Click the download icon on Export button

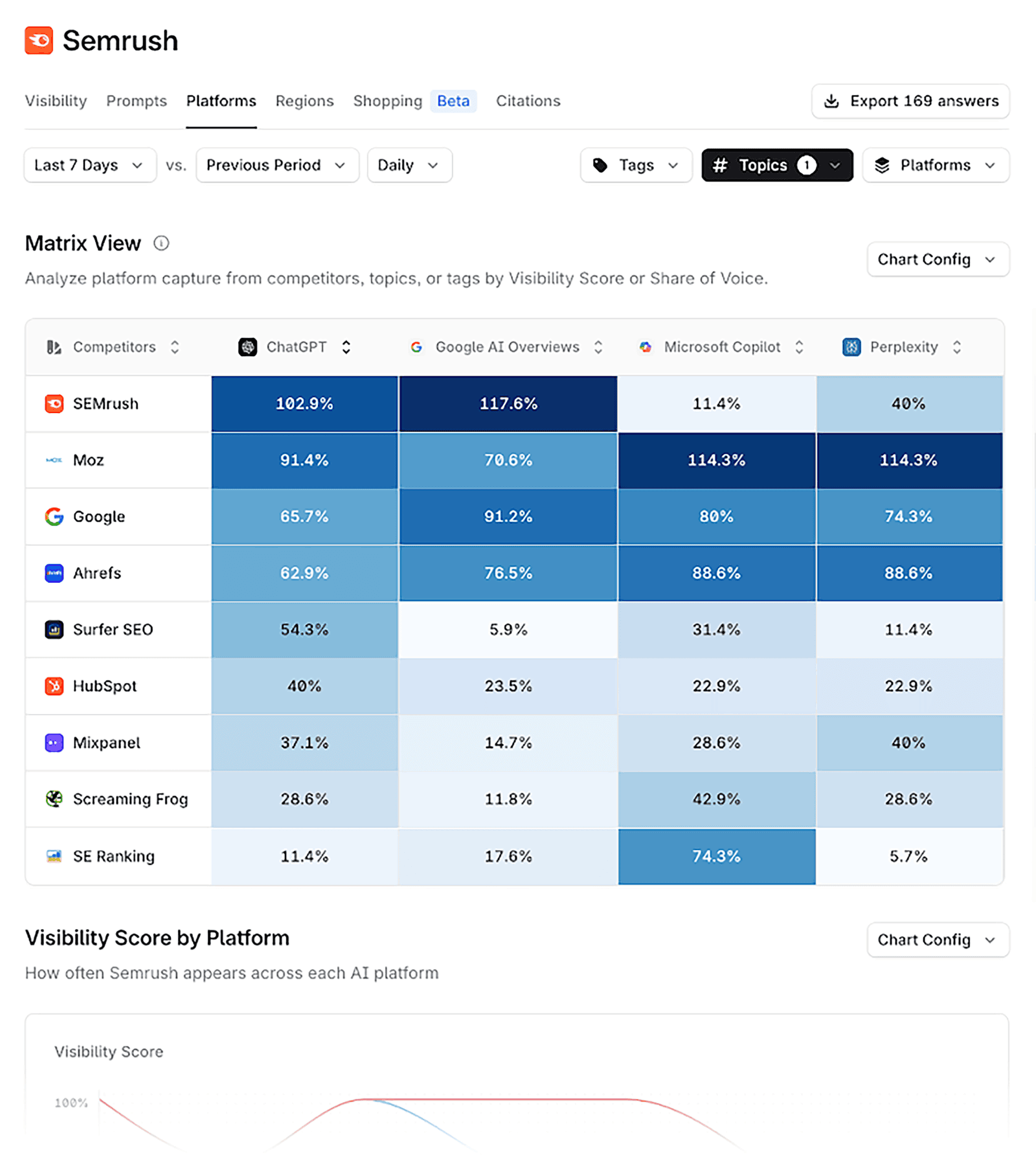pos(831,101)
